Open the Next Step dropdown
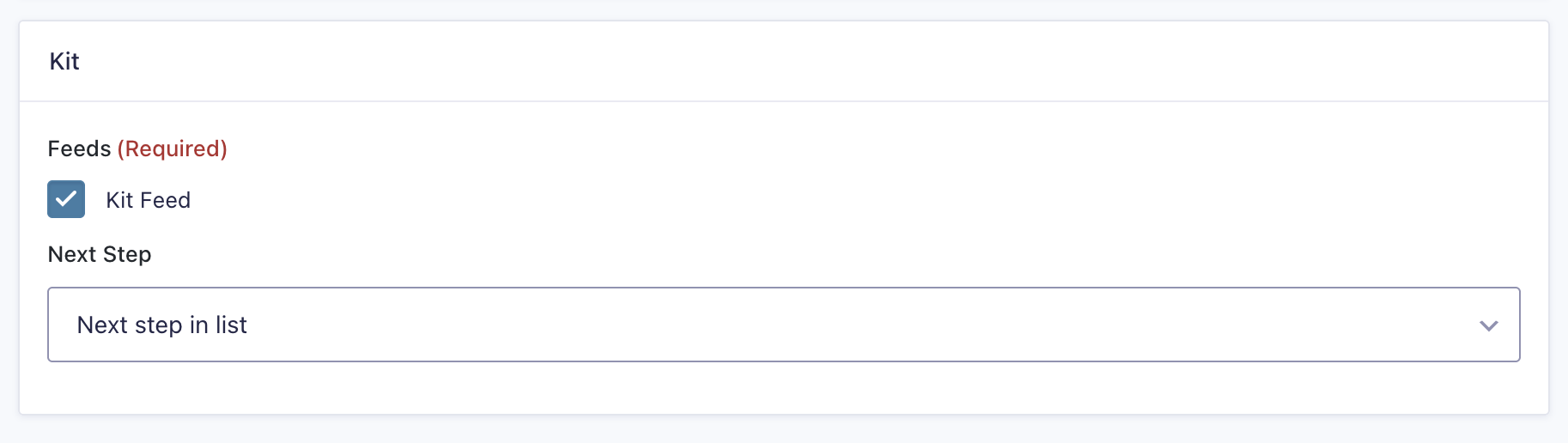1568x443 pixels. tap(783, 325)
